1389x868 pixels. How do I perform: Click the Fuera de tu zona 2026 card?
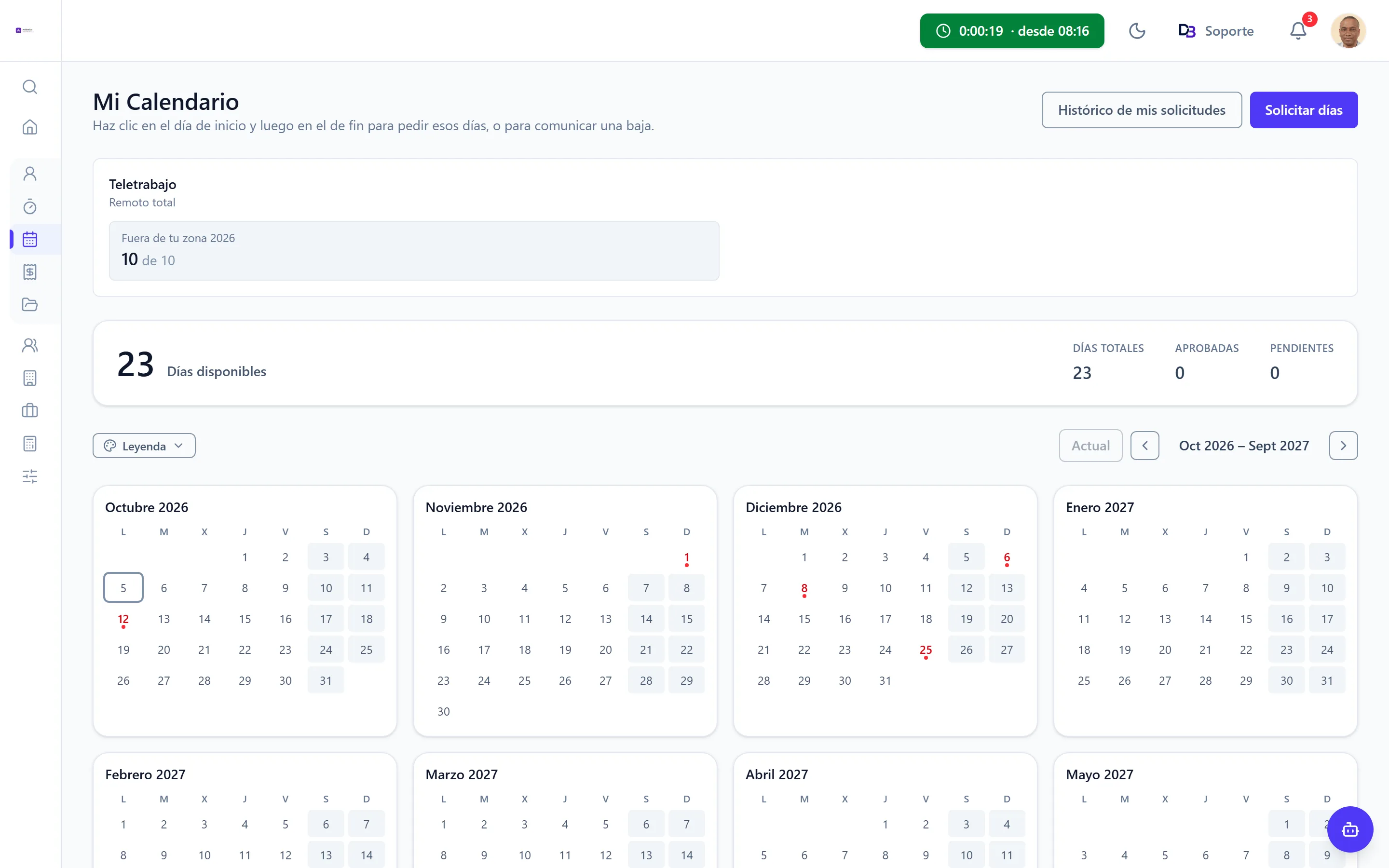click(414, 251)
